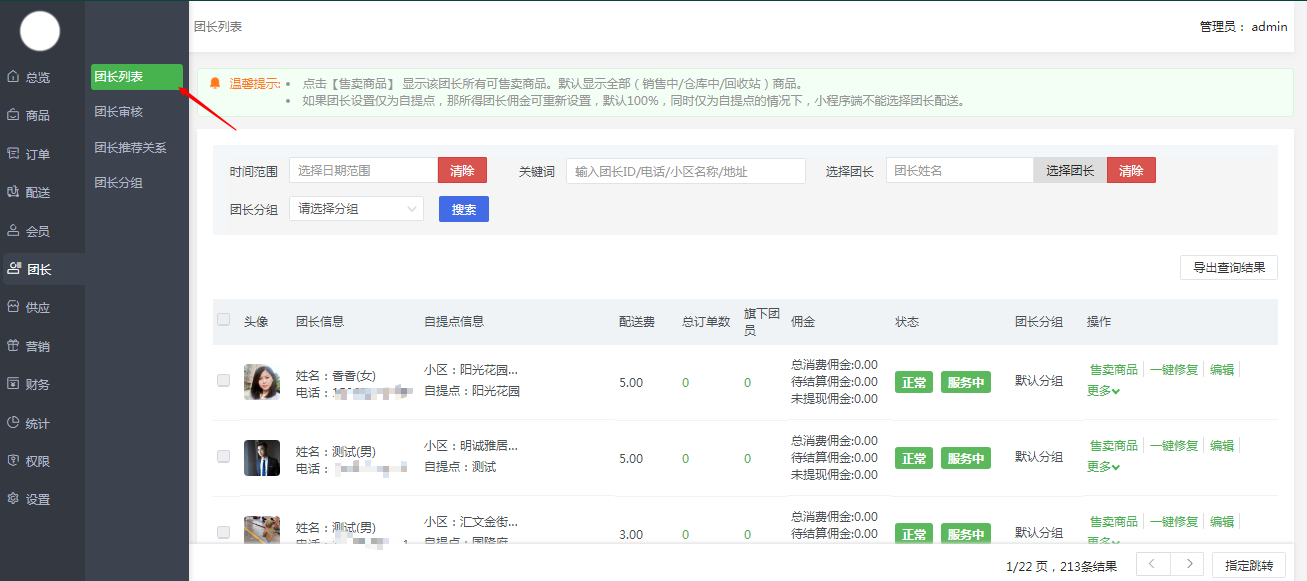
Task: Click the 服务中 badge in 香香 row
Action: [x=966, y=382]
